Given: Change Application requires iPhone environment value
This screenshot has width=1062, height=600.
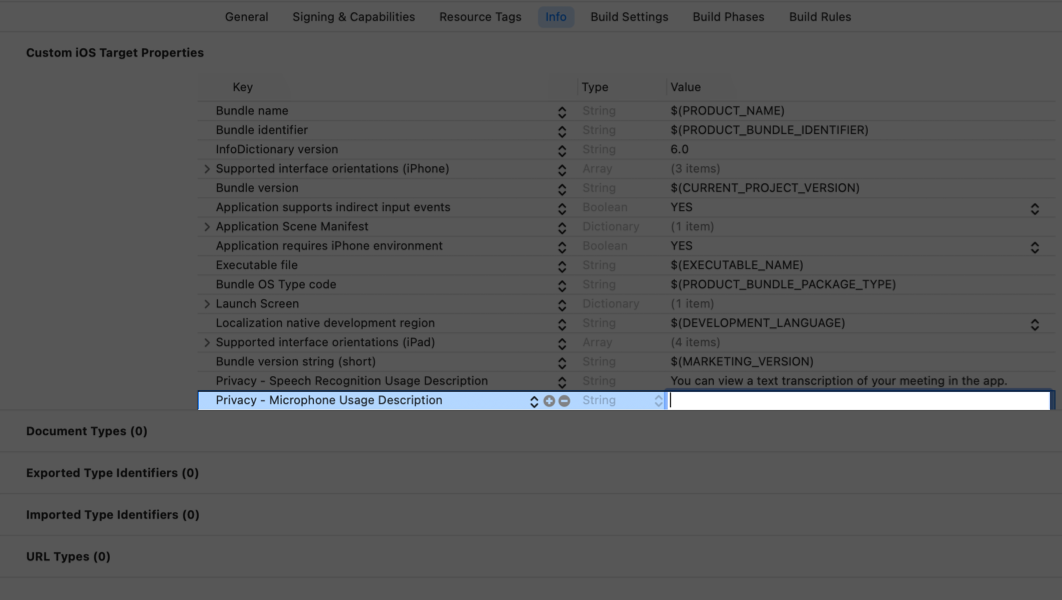Looking at the screenshot, I should [x=1035, y=246].
